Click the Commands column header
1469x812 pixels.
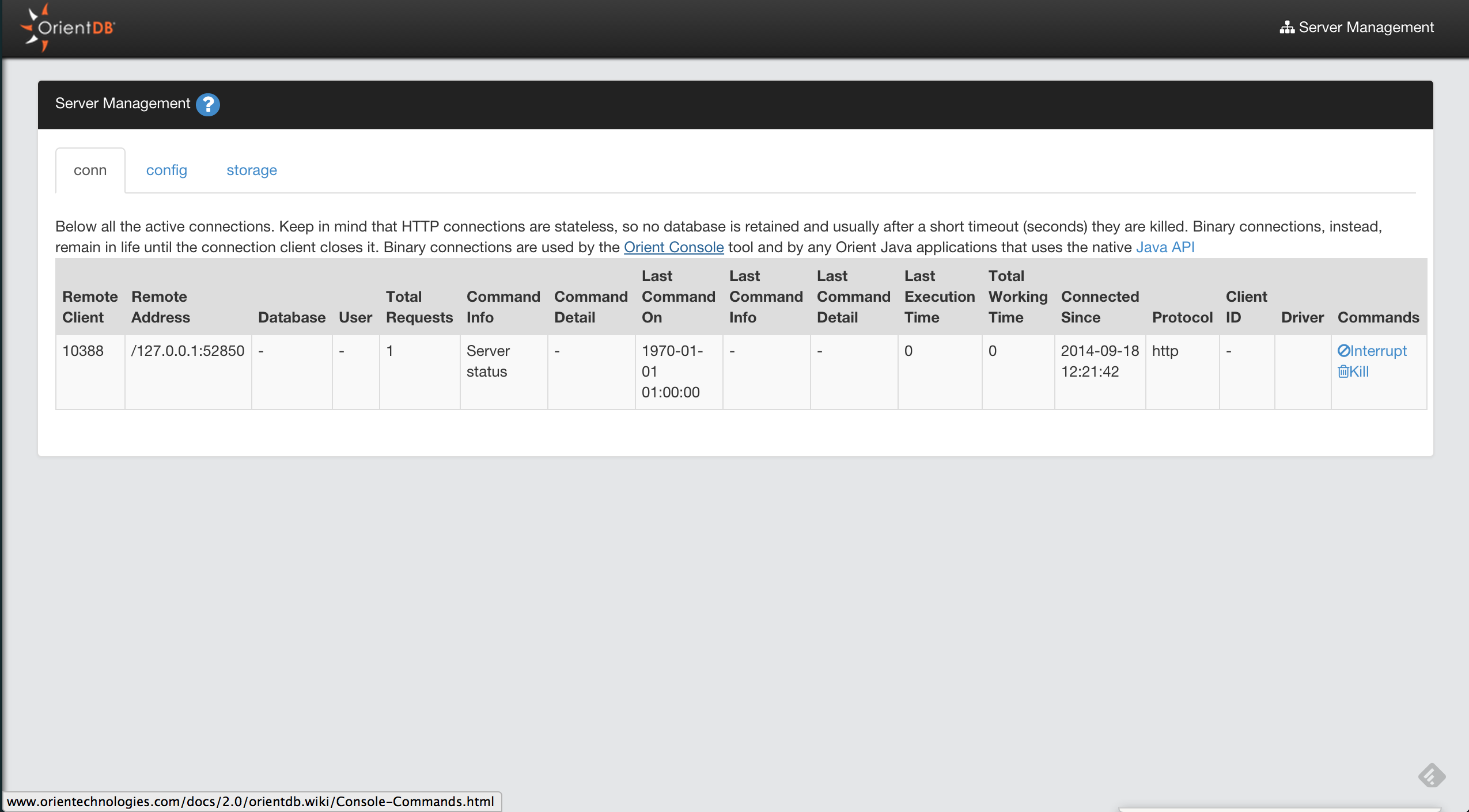[1378, 317]
